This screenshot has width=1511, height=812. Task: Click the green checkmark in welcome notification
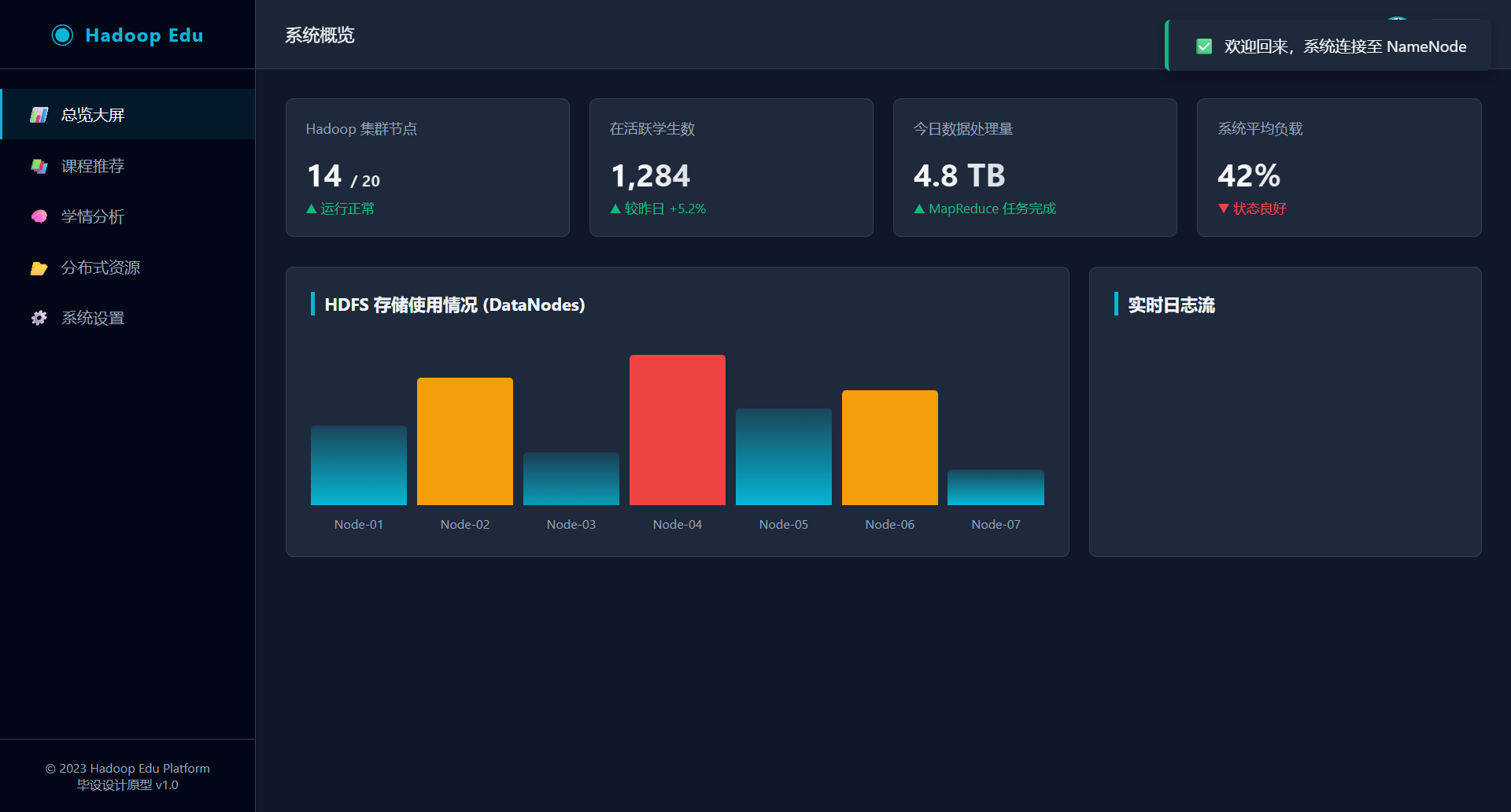coord(1203,46)
